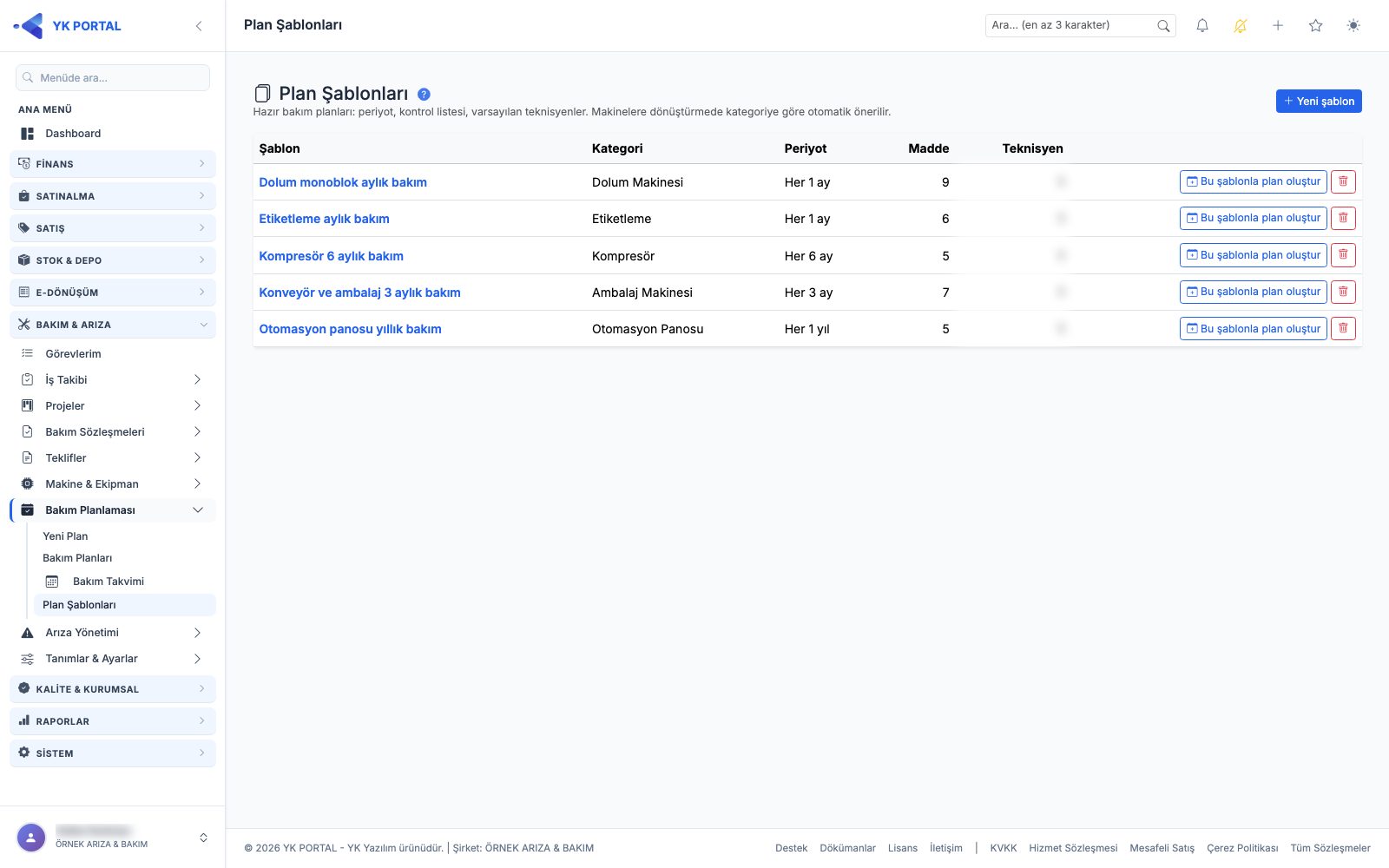Open the Destek footer link

(x=791, y=848)
